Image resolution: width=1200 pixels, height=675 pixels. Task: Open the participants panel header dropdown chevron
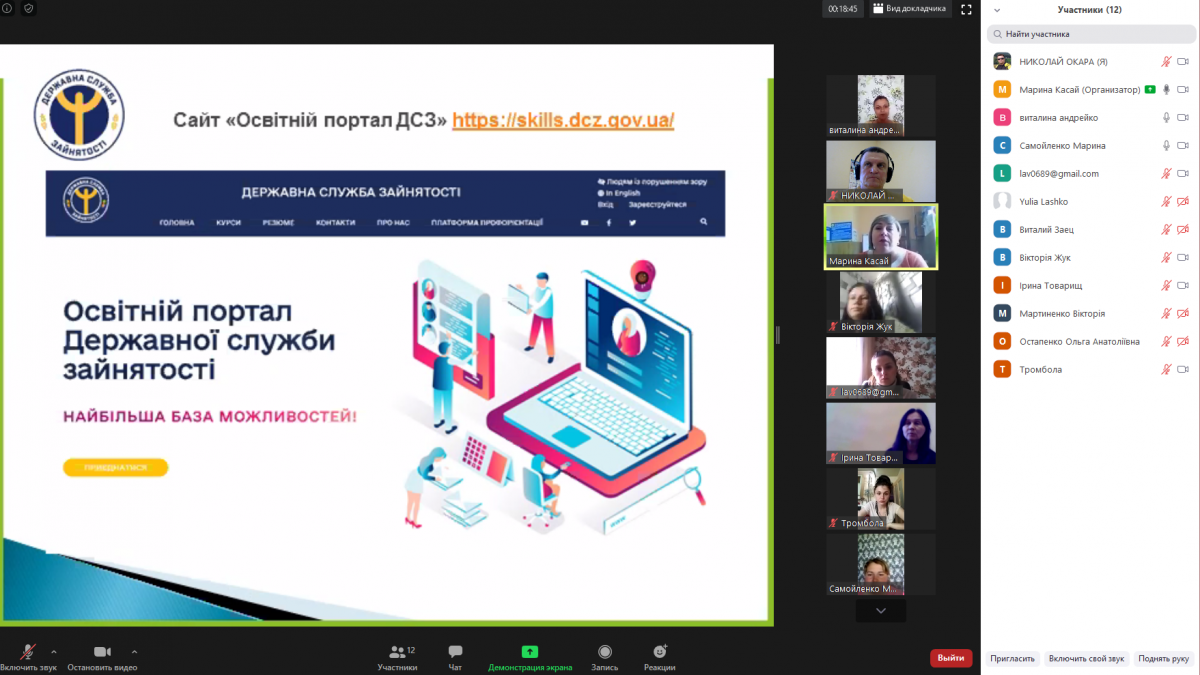pos(996,10)
